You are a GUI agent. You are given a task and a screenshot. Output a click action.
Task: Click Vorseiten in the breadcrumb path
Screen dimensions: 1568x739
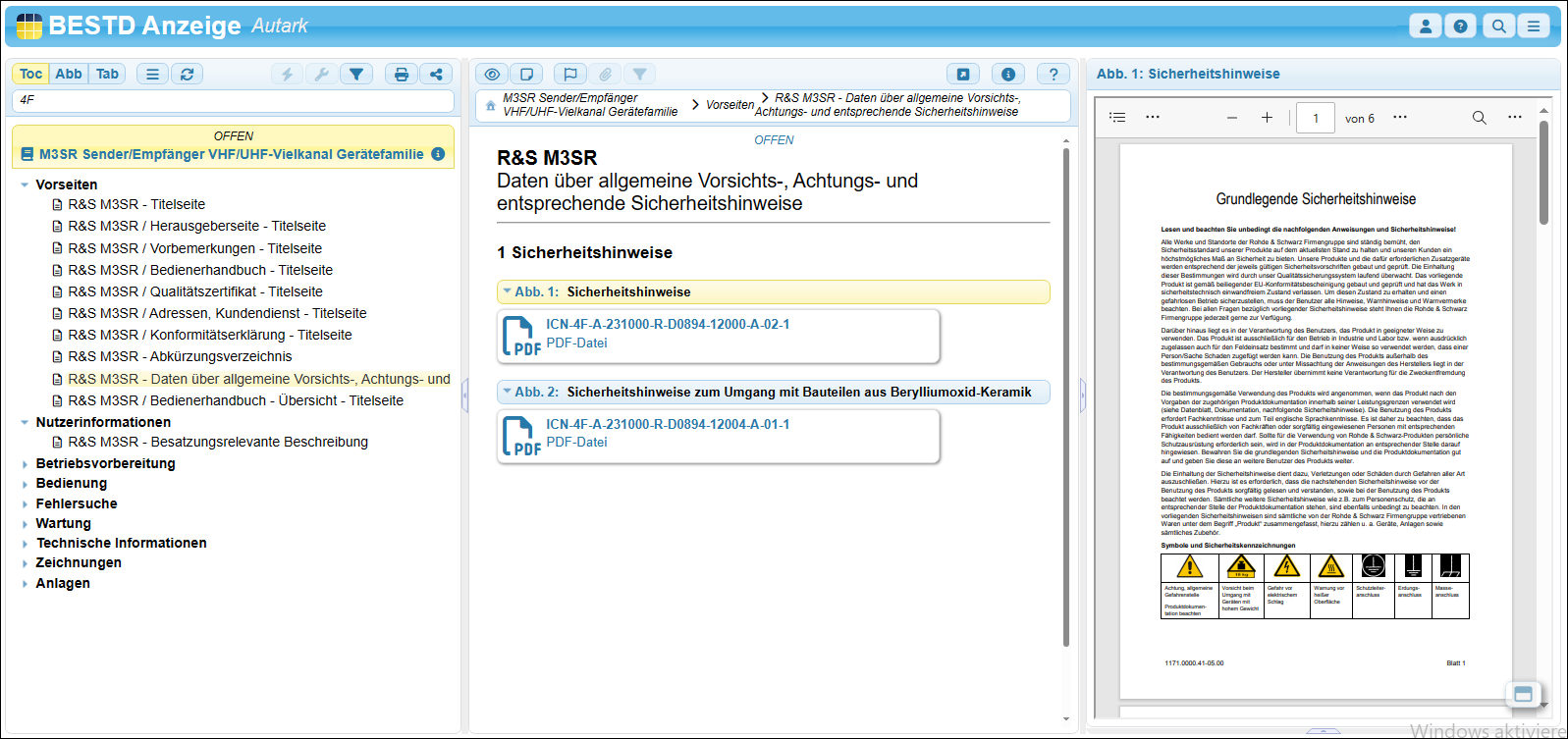pyautogui.click(x=730, y=105)
